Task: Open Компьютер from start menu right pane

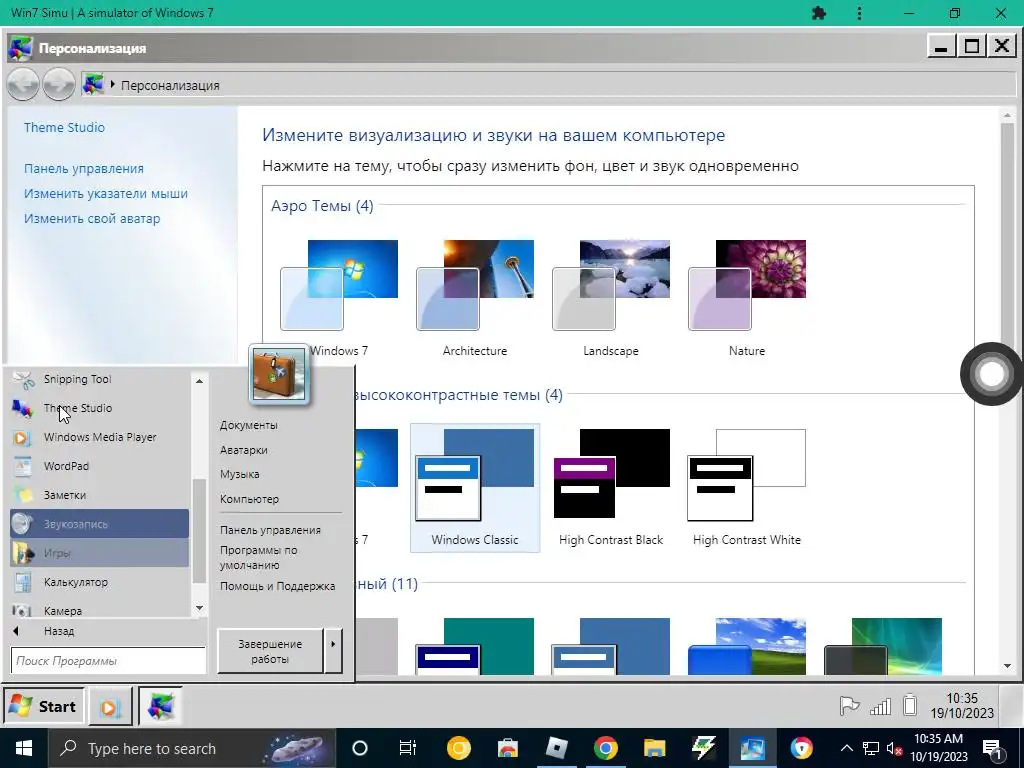Action: pos(249,499)
